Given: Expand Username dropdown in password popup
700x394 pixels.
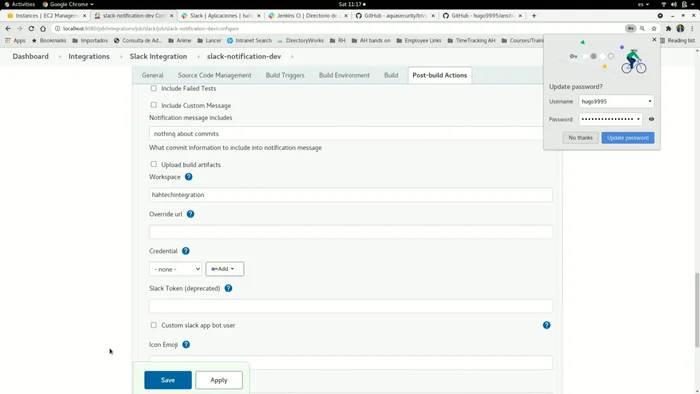Looking at the screenshot, I should tap(650, 102).
